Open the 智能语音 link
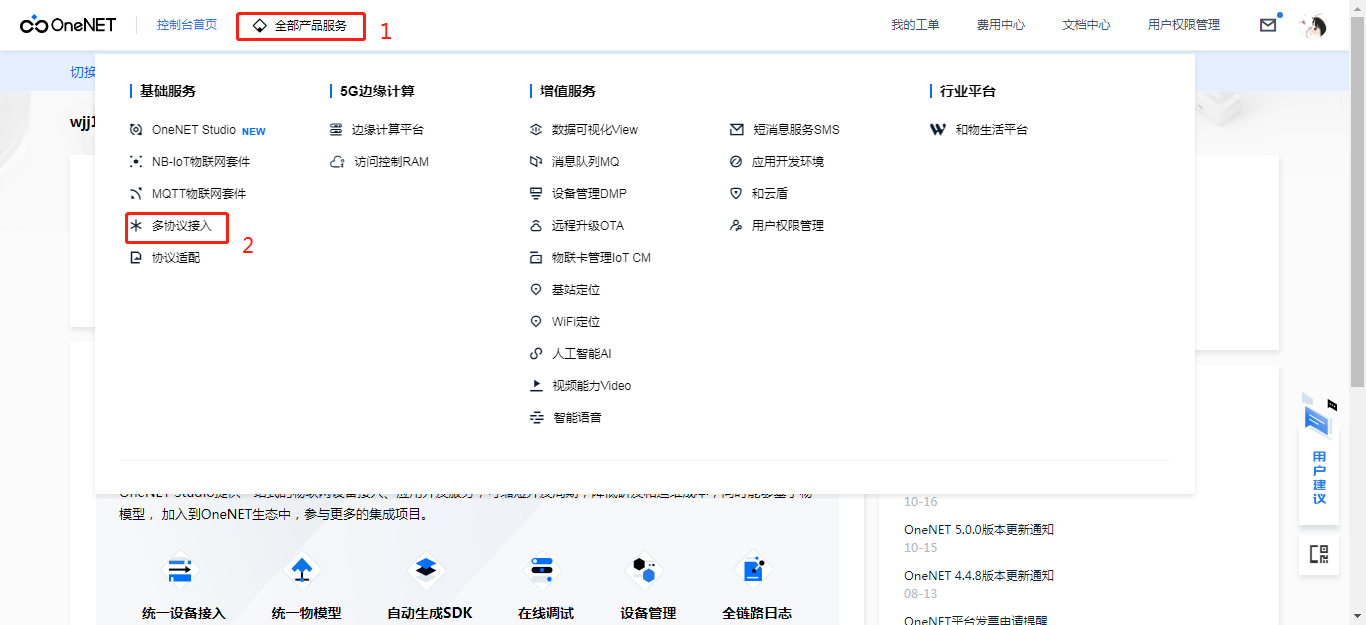This screenshot has height=625, width=1366. tap(578, 418)
